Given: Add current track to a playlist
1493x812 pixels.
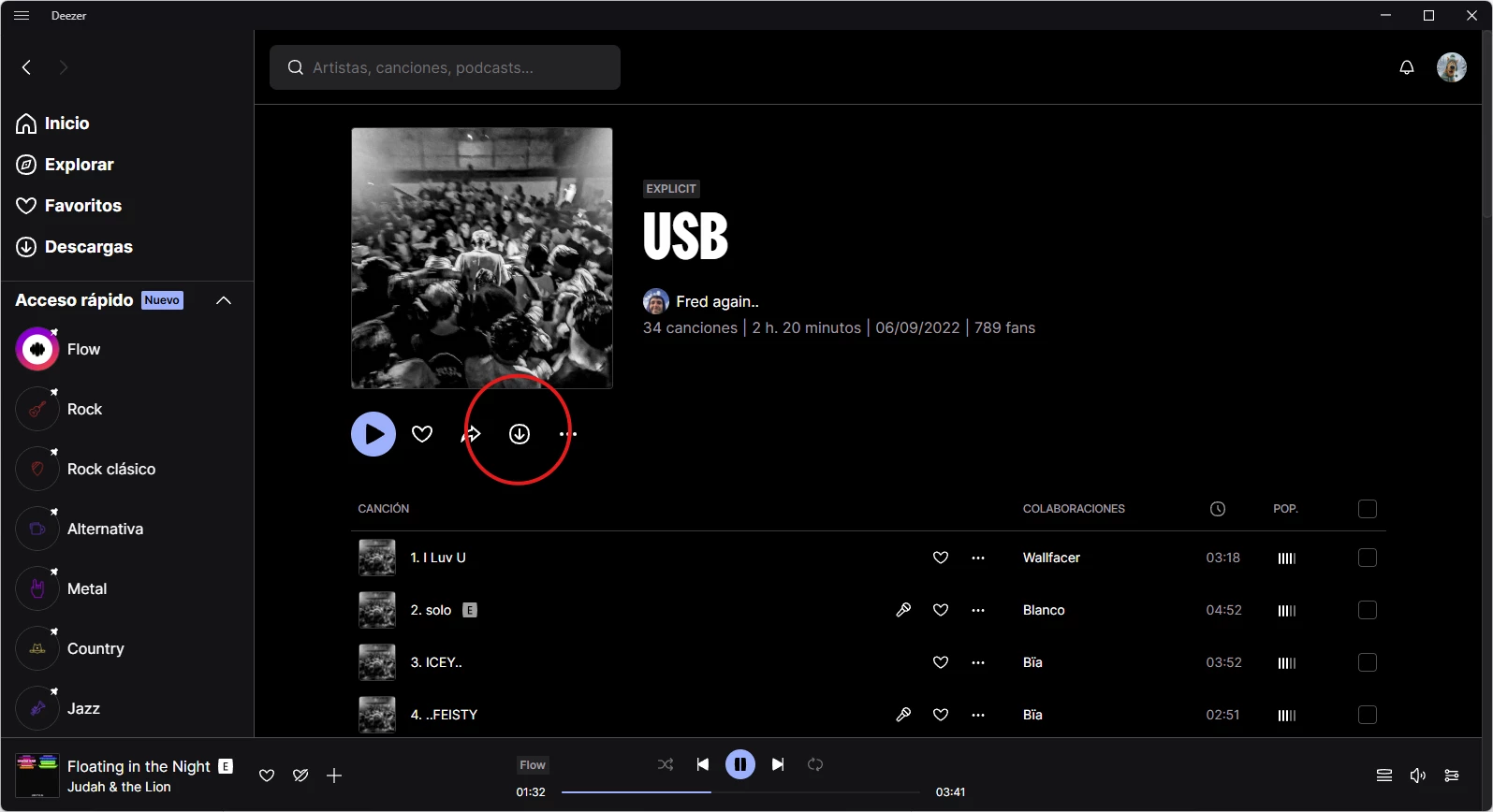Looking at the screenshot, I should (334, 776).
